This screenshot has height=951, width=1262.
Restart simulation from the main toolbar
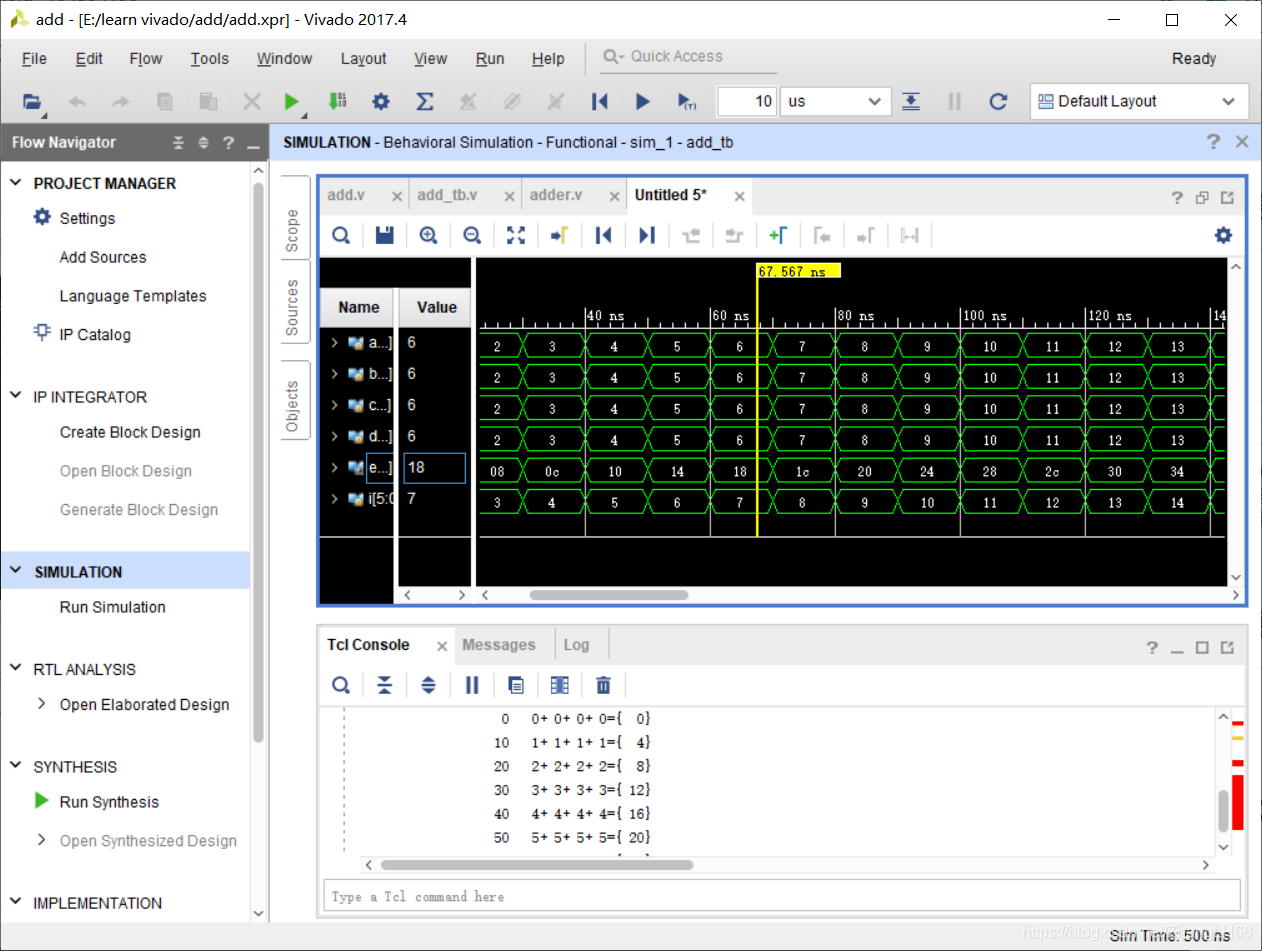pos(600,101)
